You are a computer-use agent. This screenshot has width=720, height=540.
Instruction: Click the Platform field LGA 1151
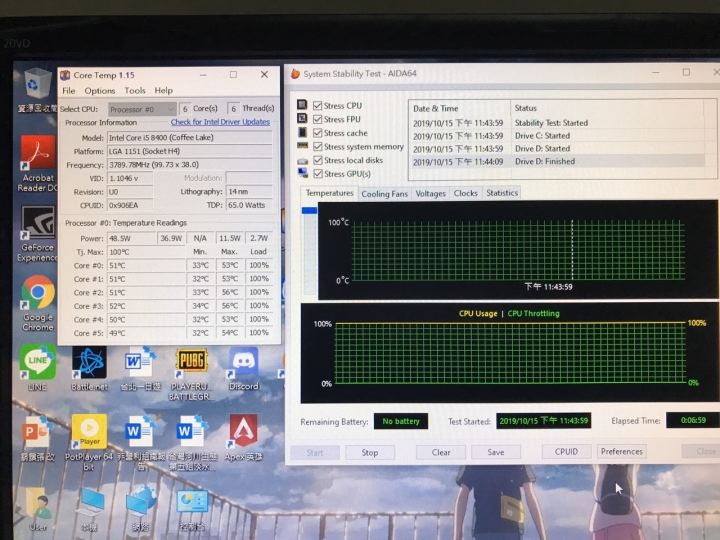tap(189, 151)
